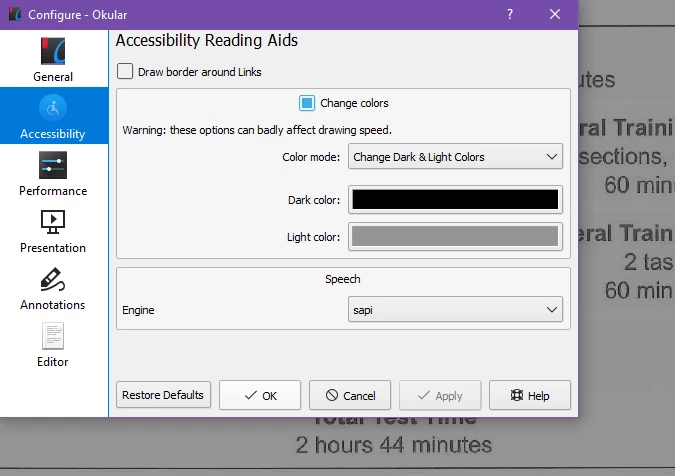Open the Performance settings page
The height and width of the screenshot is (476, 675).
click(53, 173)
